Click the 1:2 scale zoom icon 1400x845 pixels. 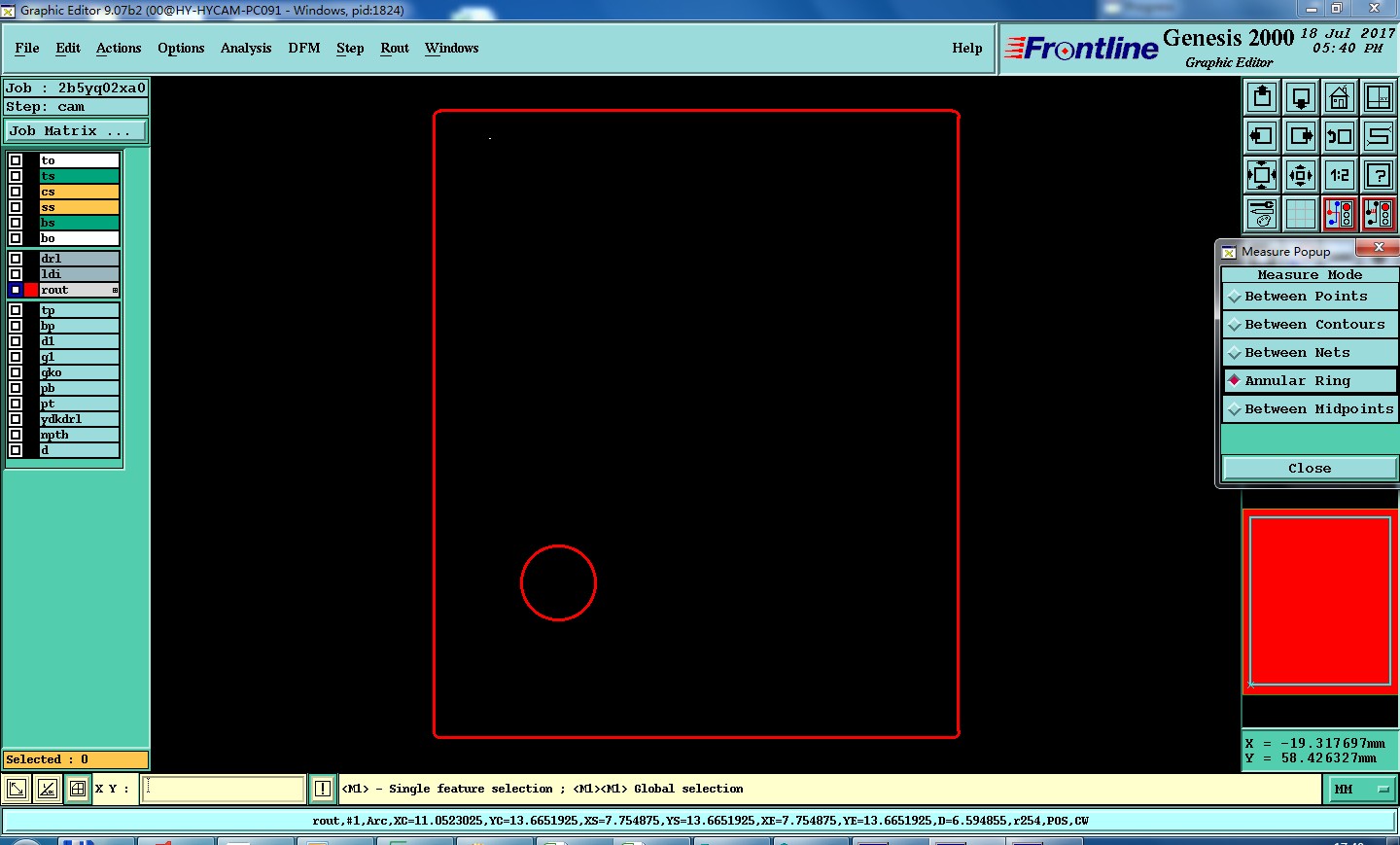coord(1340,175)
